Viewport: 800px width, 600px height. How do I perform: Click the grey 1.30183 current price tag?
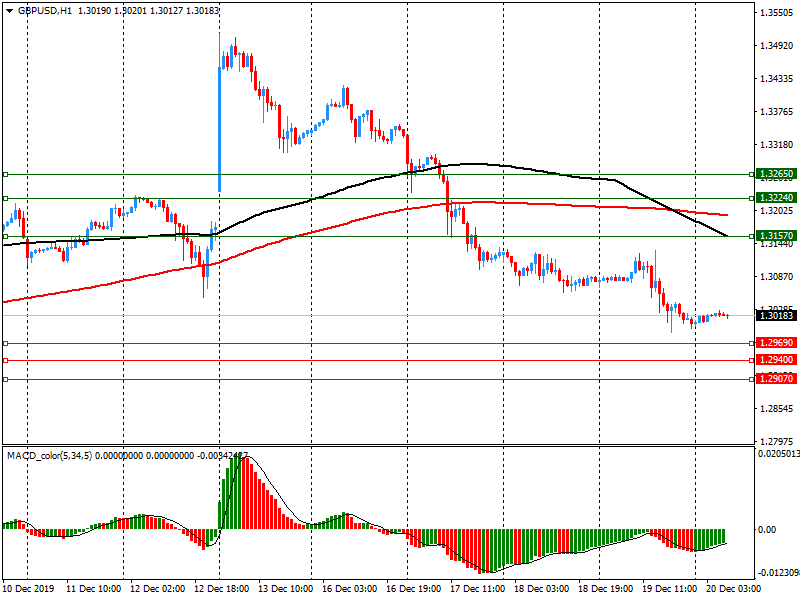(776, 316)
